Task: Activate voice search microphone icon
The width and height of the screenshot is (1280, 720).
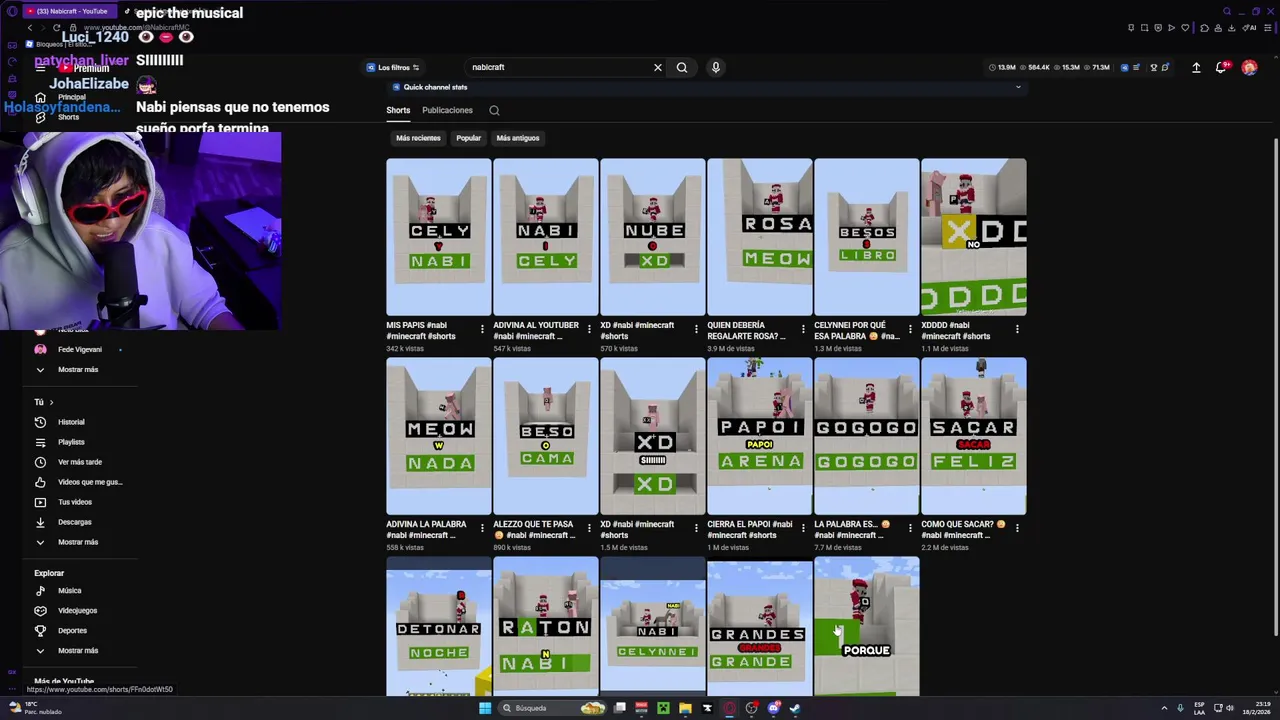Action: [x=716, y=67]
